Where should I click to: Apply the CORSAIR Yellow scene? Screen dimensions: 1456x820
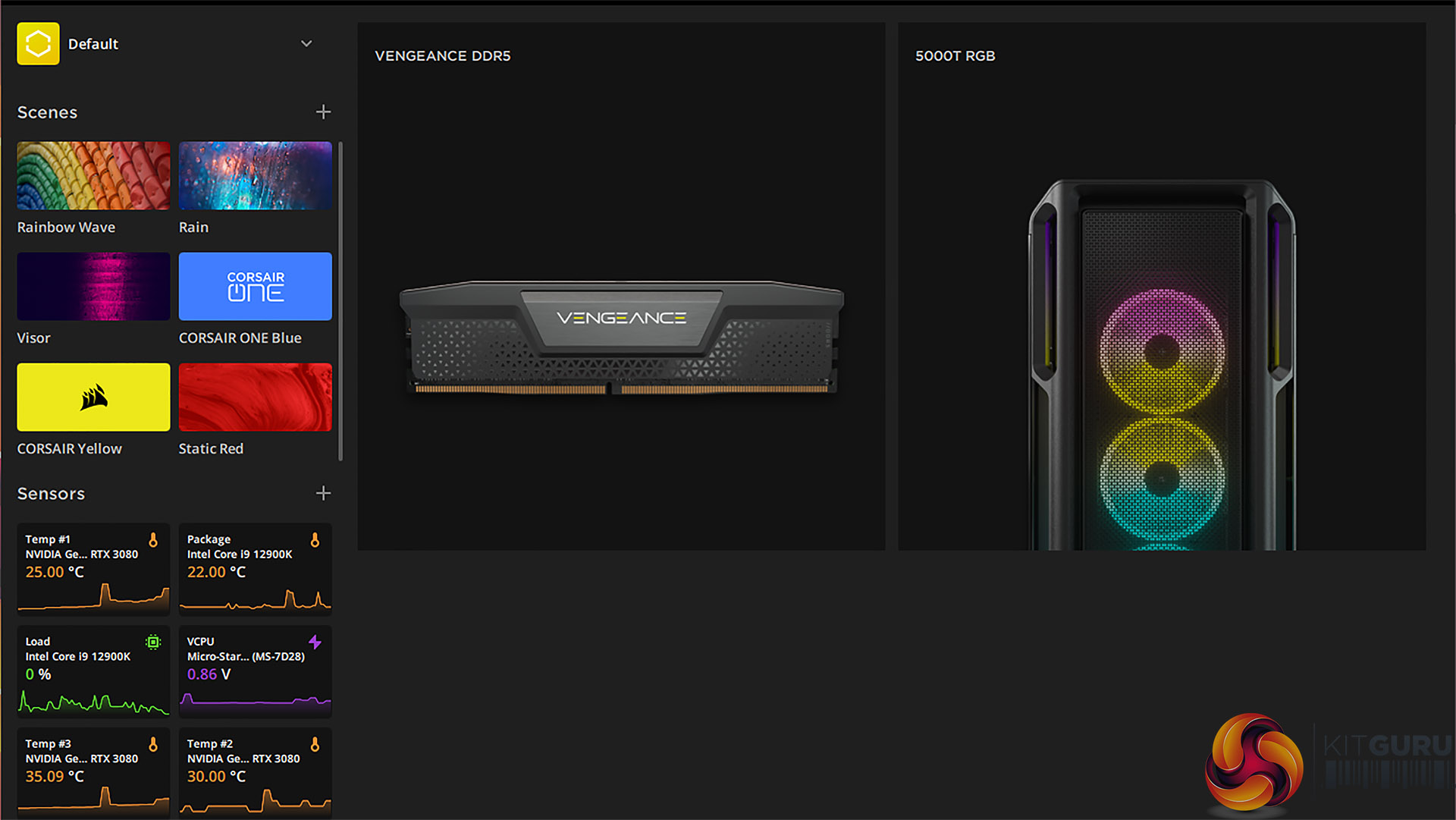[x=93, y=397]
